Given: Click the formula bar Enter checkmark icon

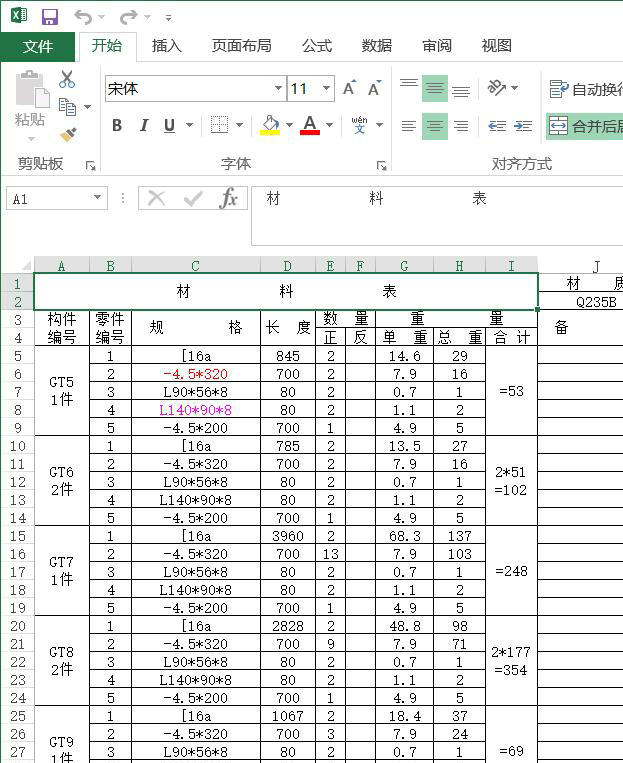Looking at the screenshot, I should (x=193, y=199).
